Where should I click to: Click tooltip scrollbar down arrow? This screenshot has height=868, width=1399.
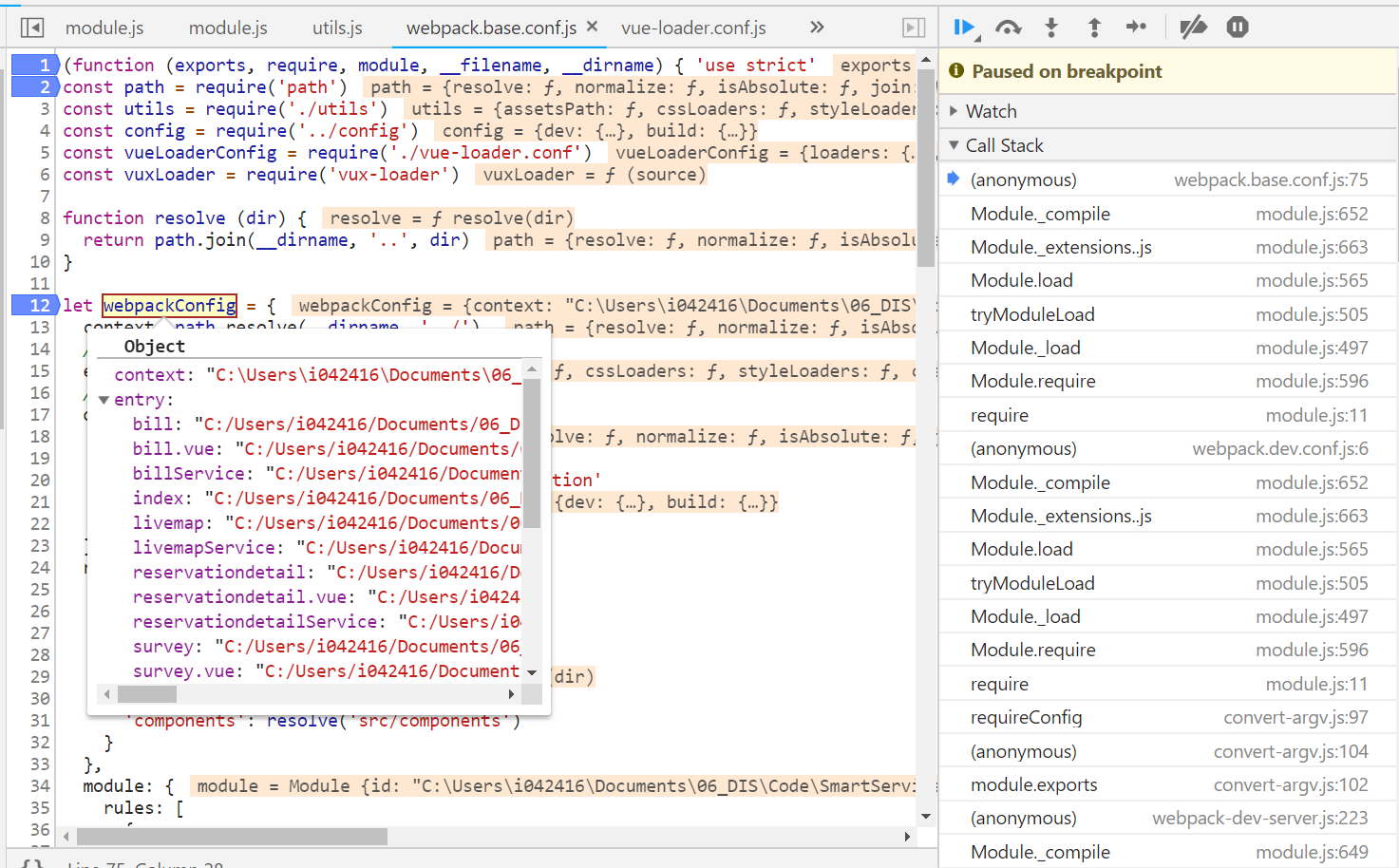532,672
